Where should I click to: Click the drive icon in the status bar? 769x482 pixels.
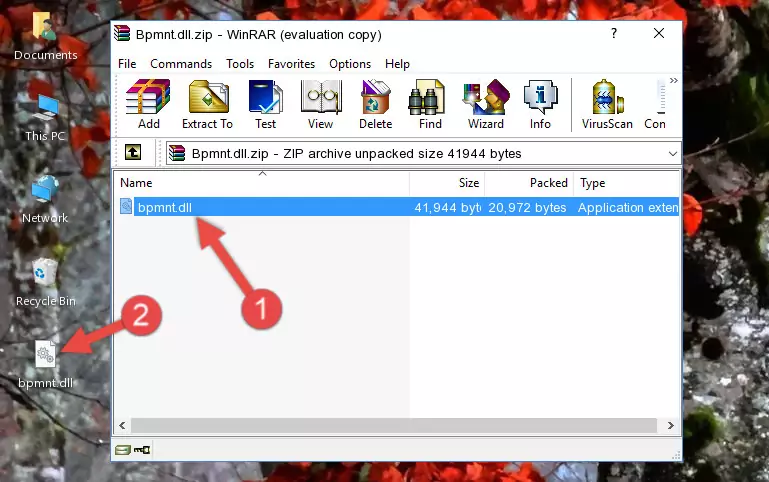click(x=123, y=449)
